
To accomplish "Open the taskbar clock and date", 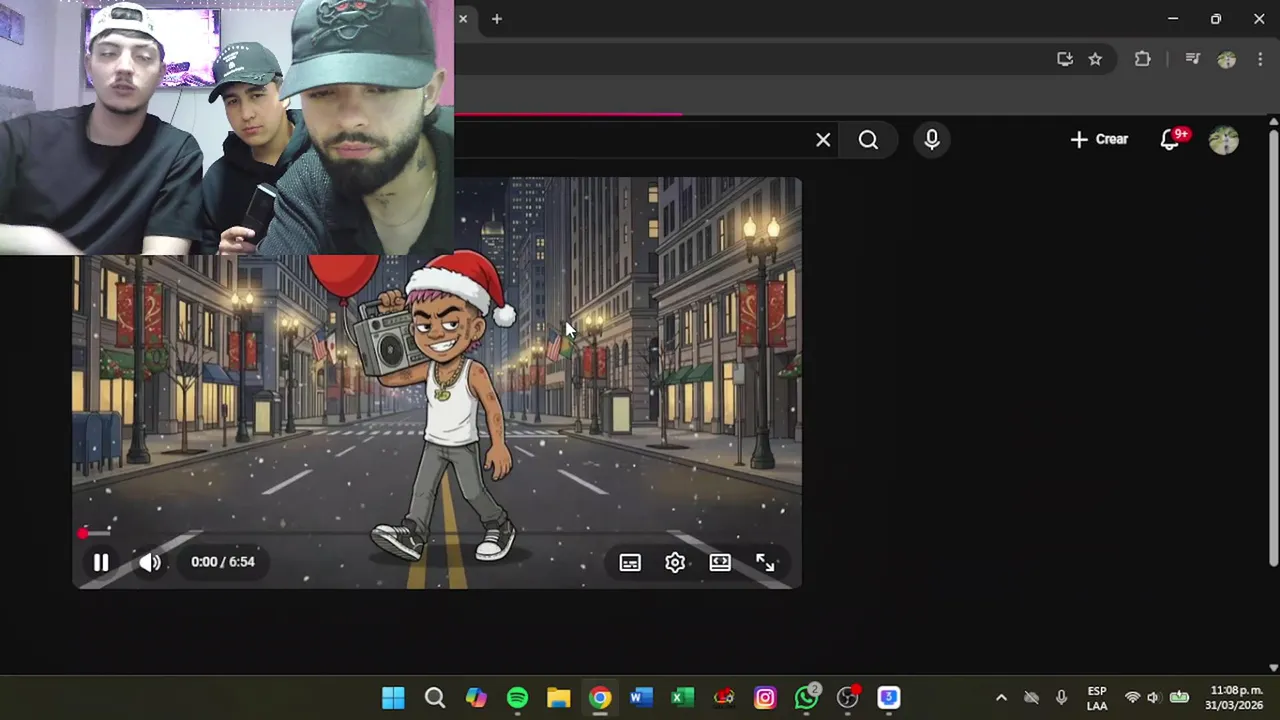I will click(1236, 698).
